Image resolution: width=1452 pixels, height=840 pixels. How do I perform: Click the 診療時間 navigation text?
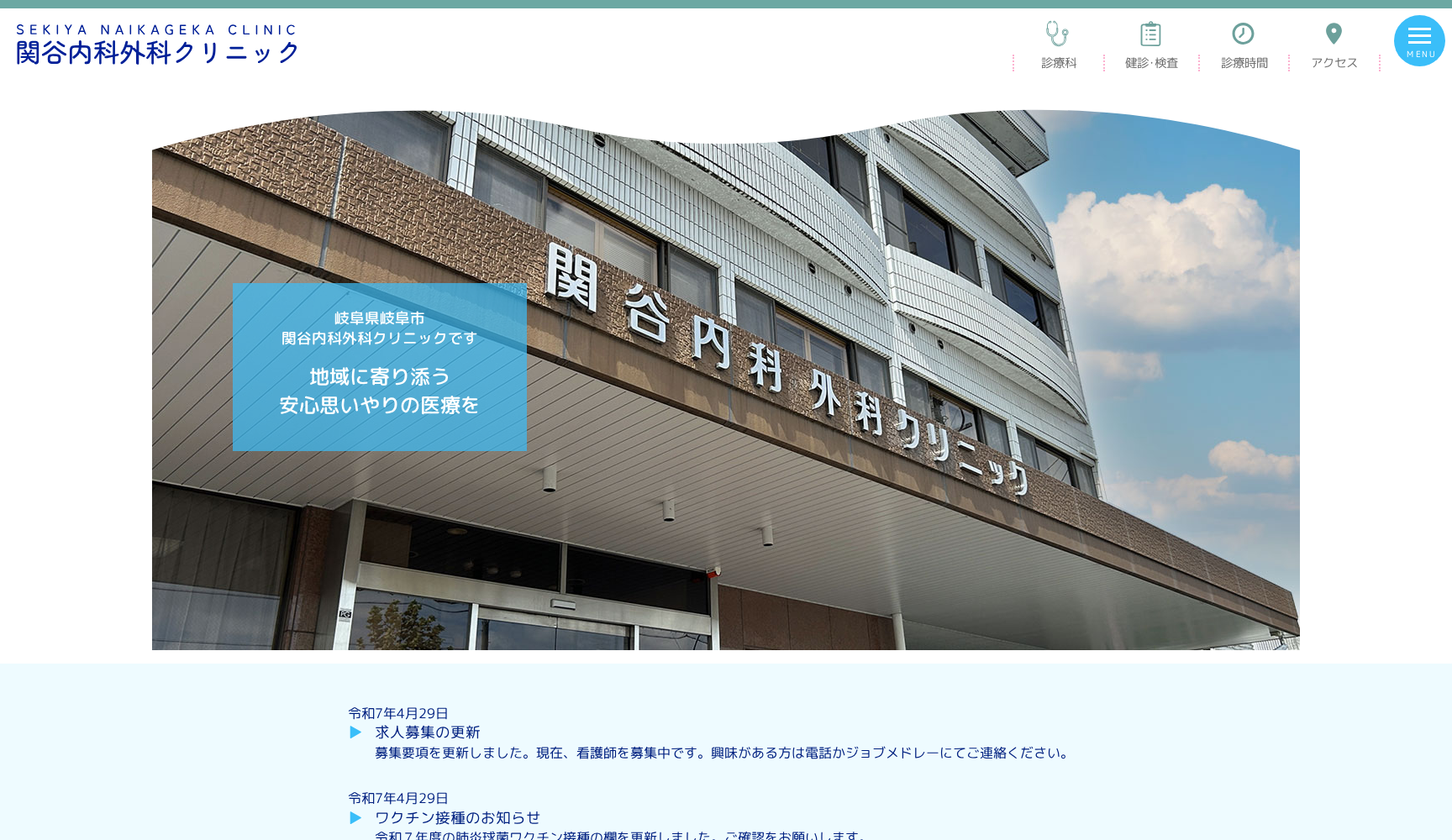point(1244,61)
